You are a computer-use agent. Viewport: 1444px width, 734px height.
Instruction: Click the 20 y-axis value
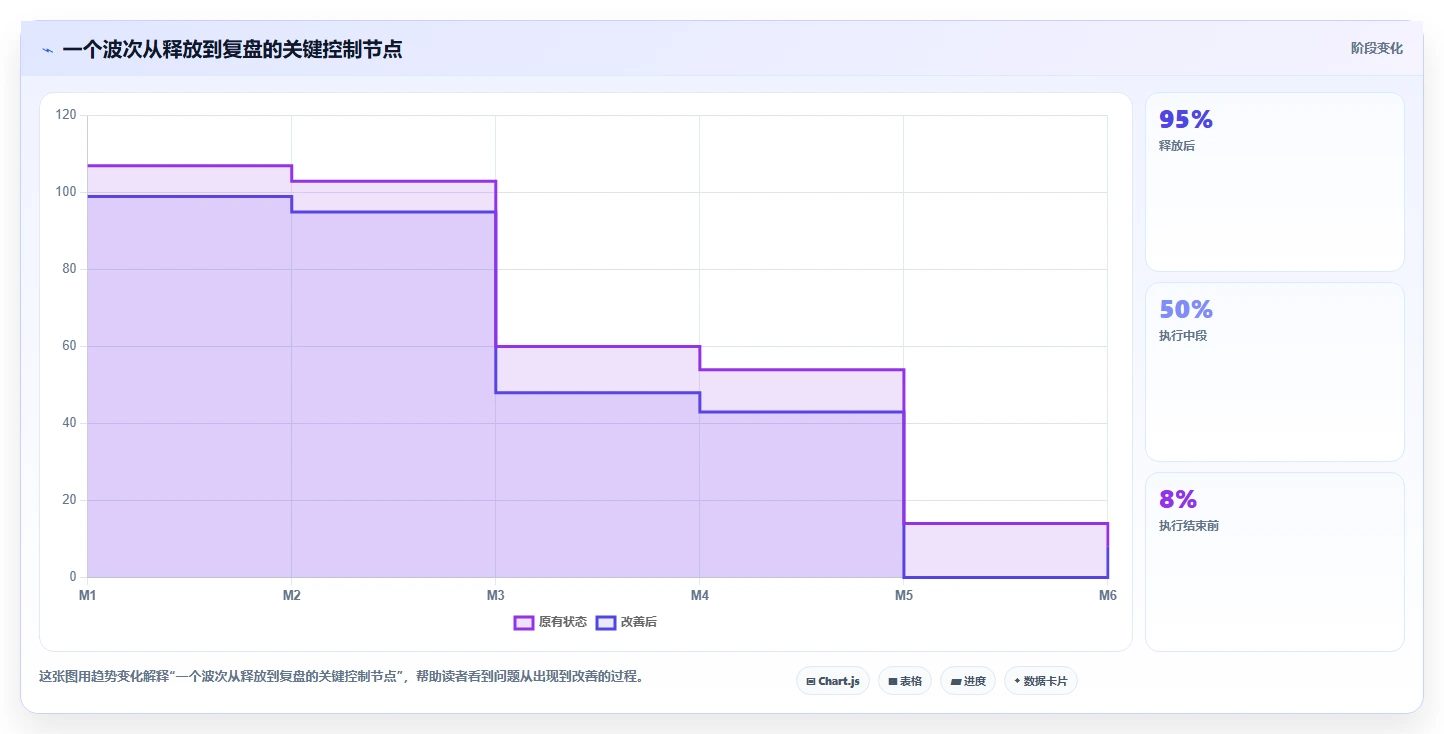(x=69, y=500)
